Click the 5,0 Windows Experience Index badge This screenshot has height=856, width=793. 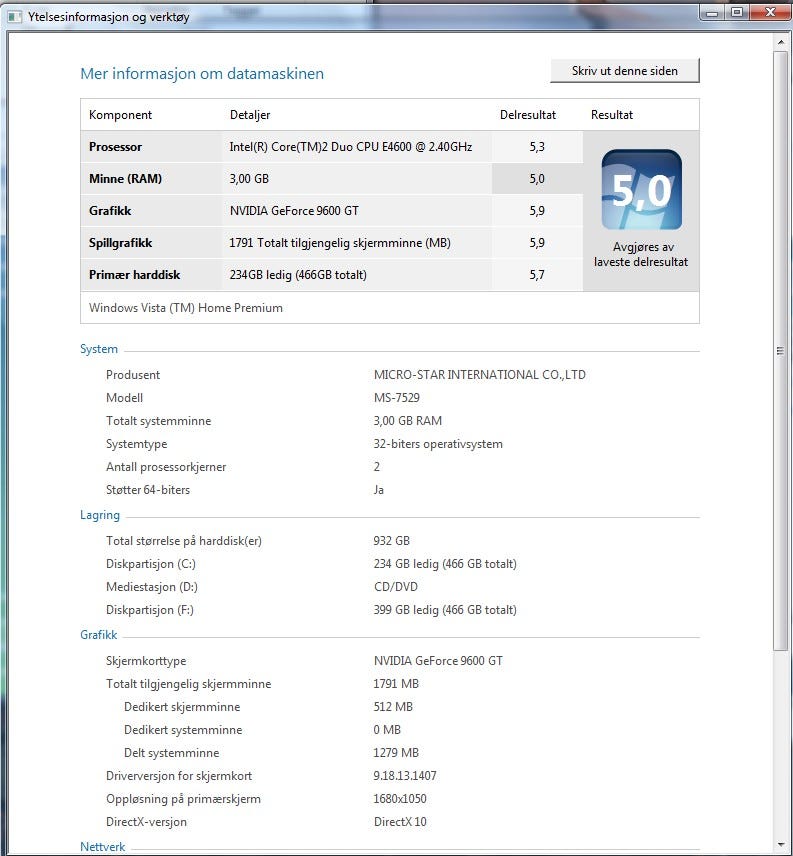(641, 190)
